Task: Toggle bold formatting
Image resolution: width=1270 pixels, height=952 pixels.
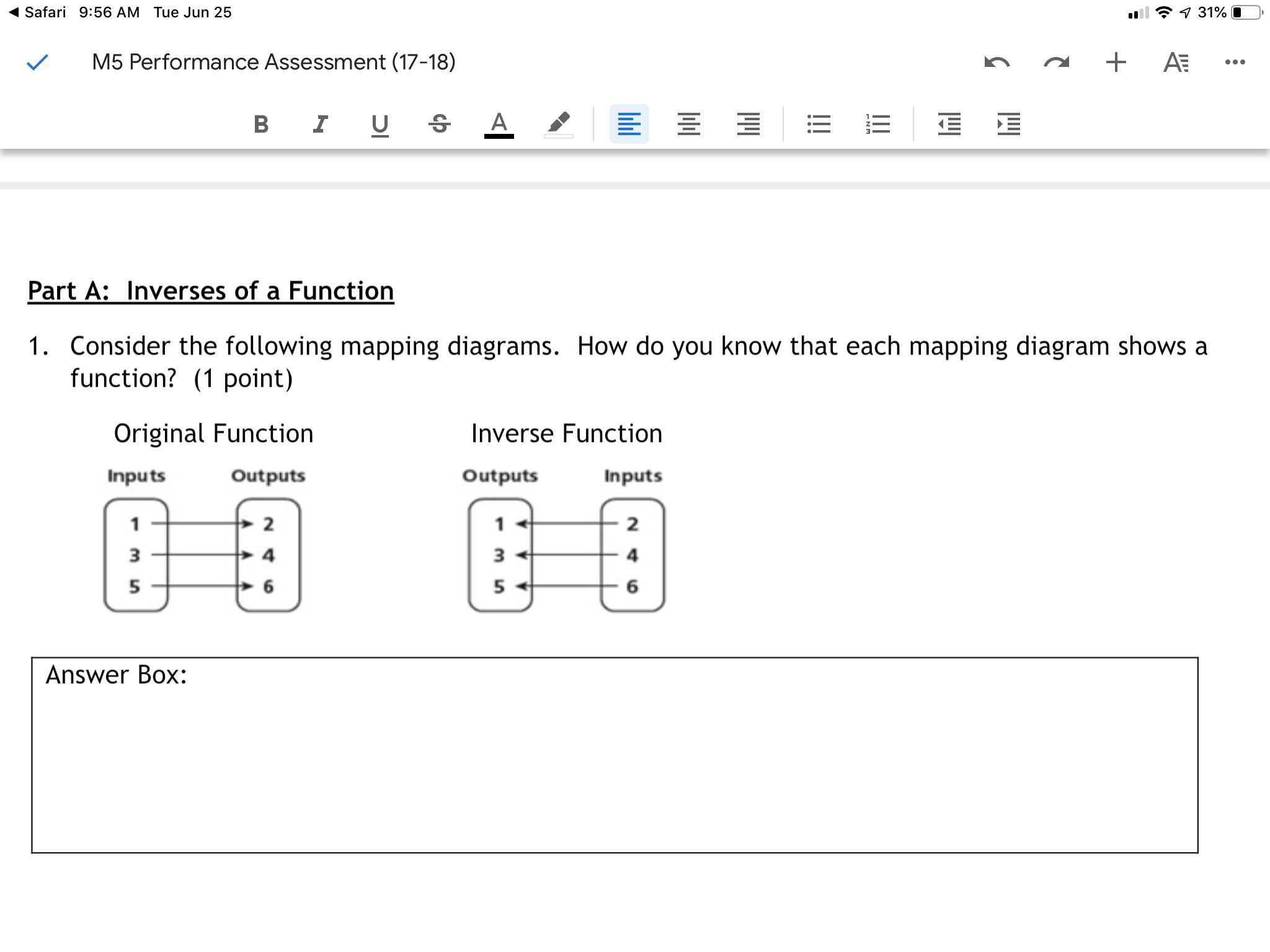Action: [x=261, y=124]
